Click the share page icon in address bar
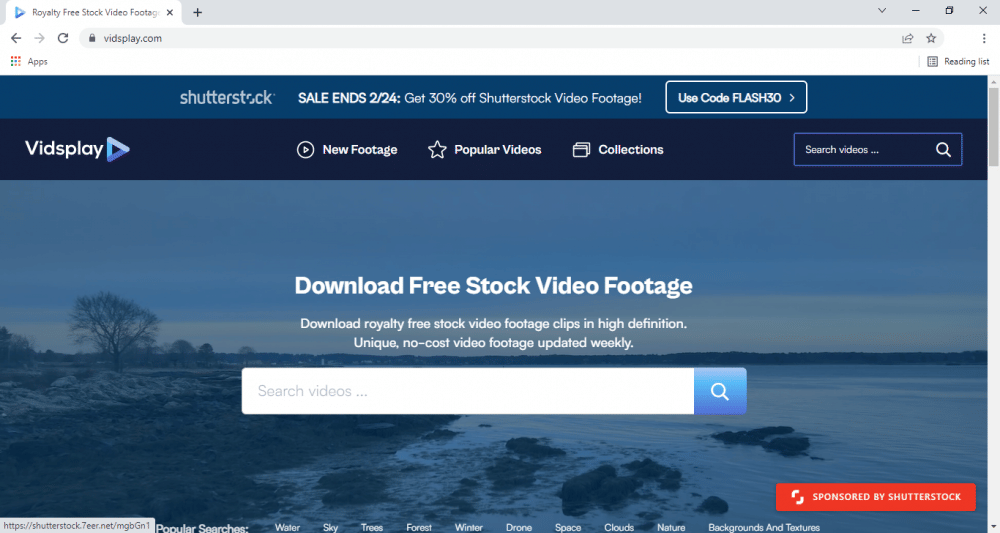This screenshot has height=533, width=1000. point(907,38)
